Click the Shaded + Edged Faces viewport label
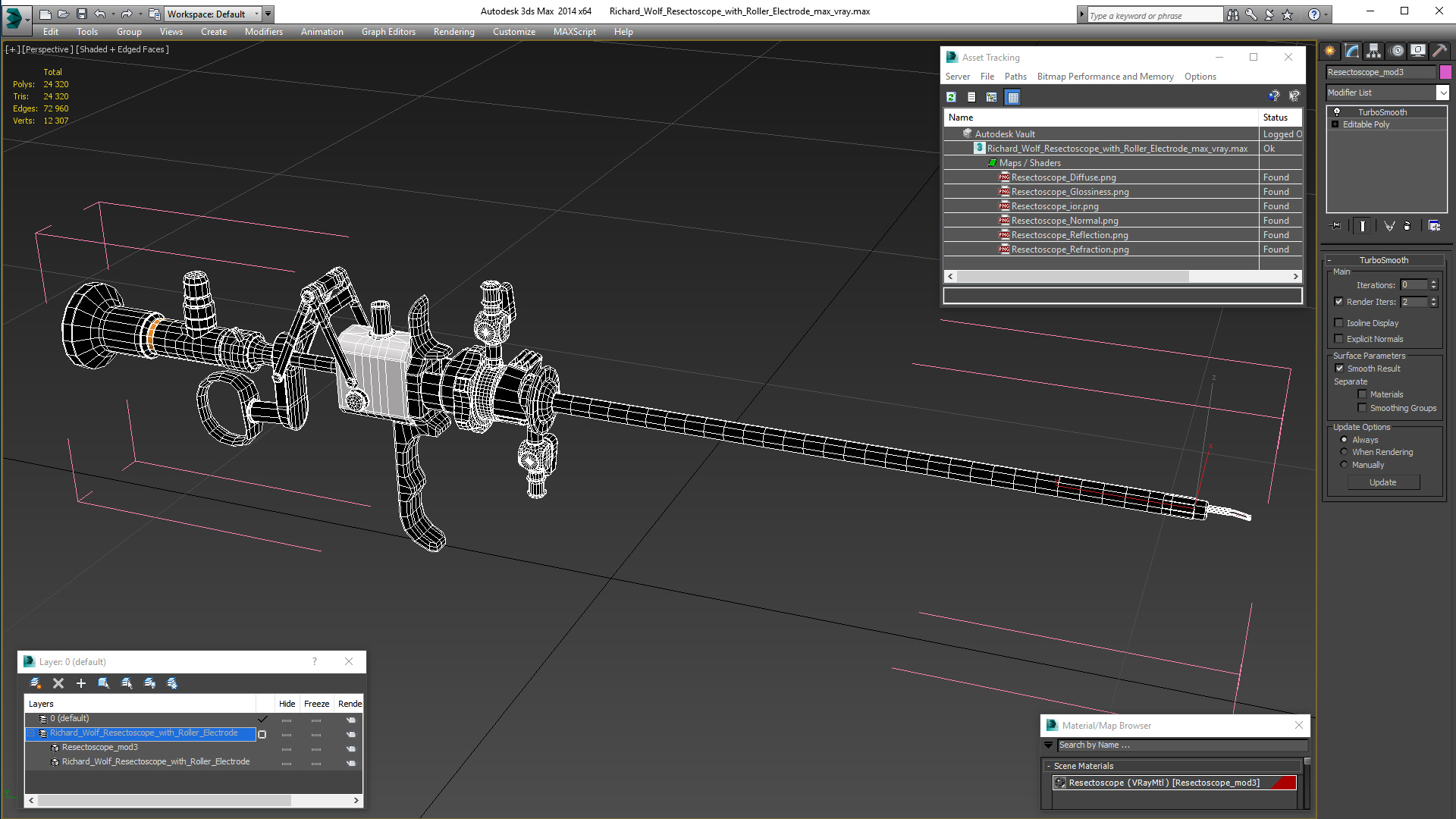 click(x=123, y=49)
